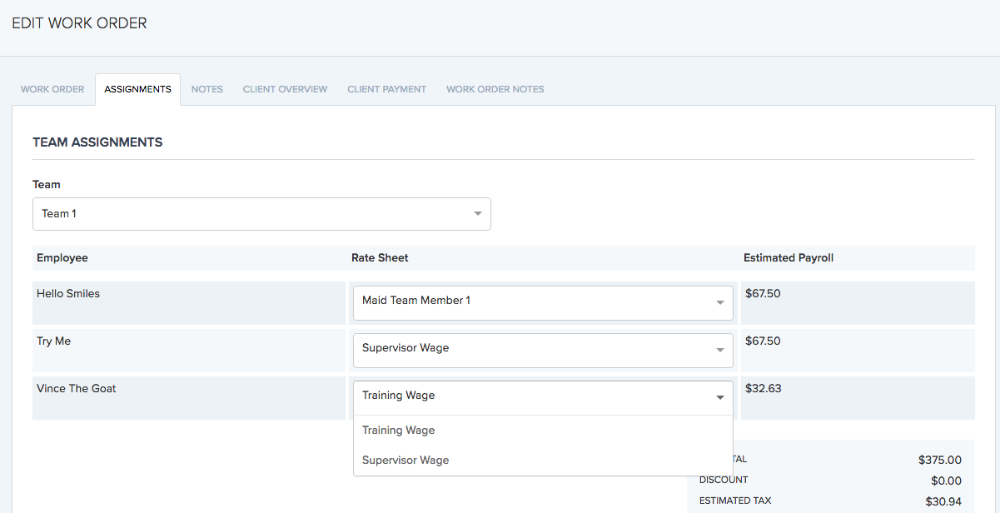Click arrow next to Try Me's Supervisor Wage
1000x513 pixels.
720,350
